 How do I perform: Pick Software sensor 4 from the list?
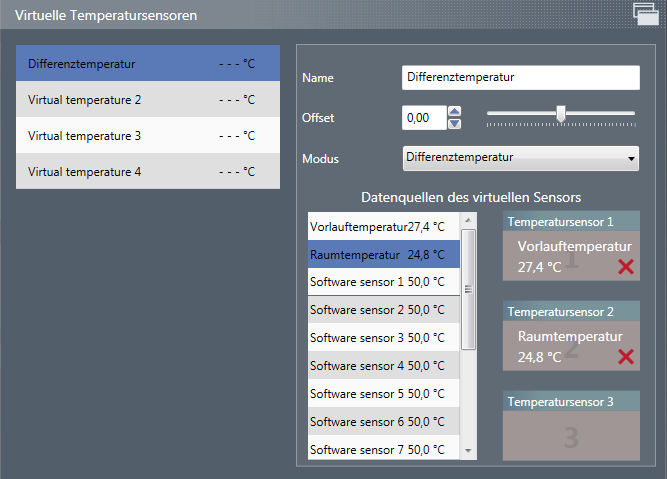[x=383, y=366]
